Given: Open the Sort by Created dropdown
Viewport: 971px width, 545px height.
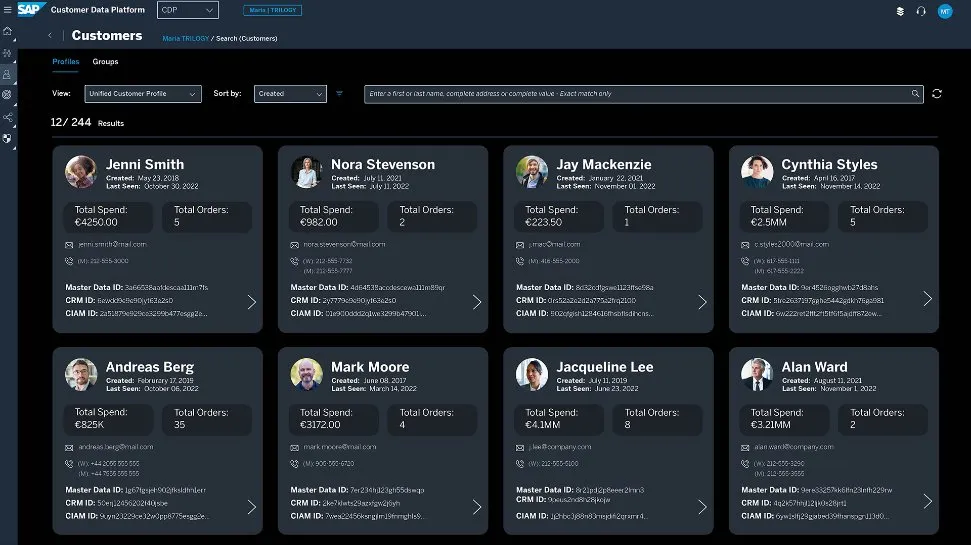Looking at the screenshot, I should tap(290, 94).
